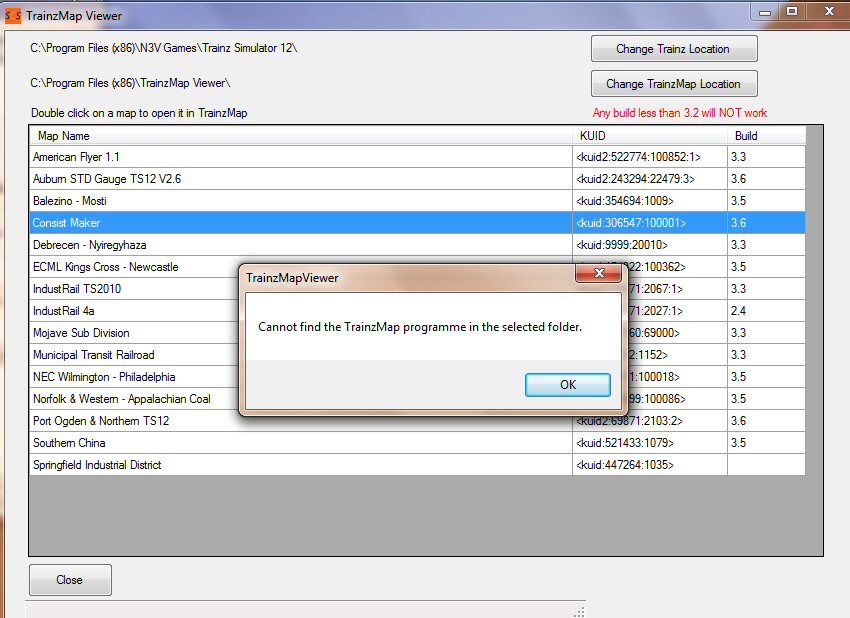
Task: Select the Southern China map
Action: pyautogui.click(x=301, y=443)
